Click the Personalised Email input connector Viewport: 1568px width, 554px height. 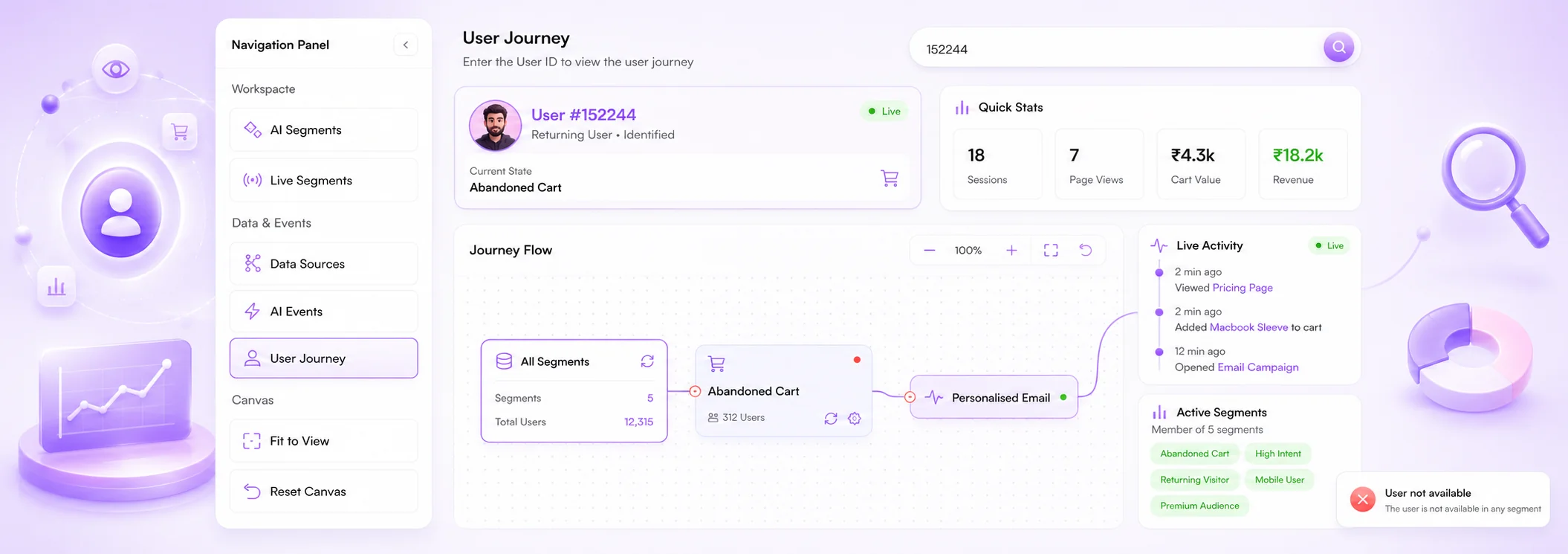(x=910, y=398)
